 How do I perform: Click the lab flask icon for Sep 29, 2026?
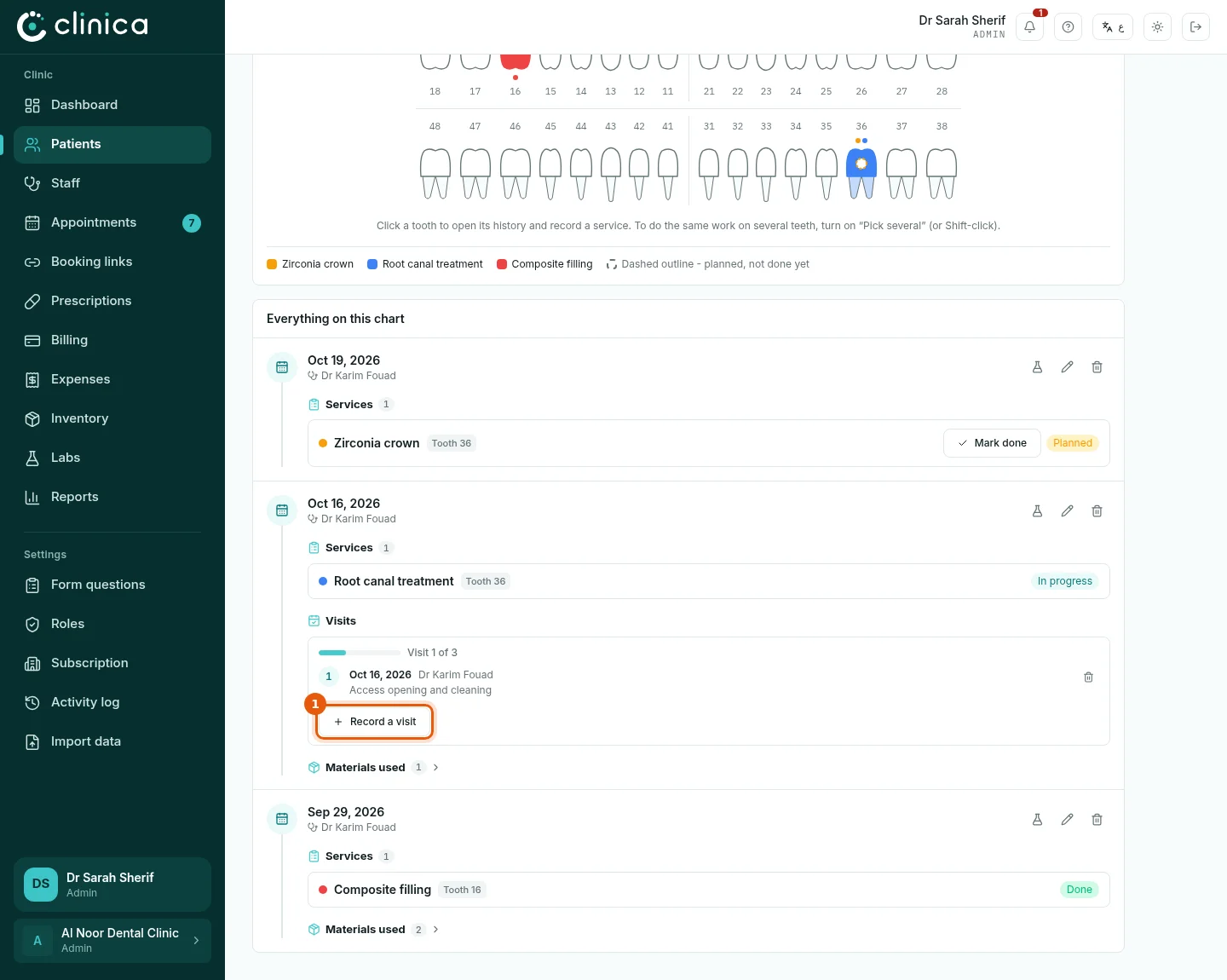[1037, 820]
